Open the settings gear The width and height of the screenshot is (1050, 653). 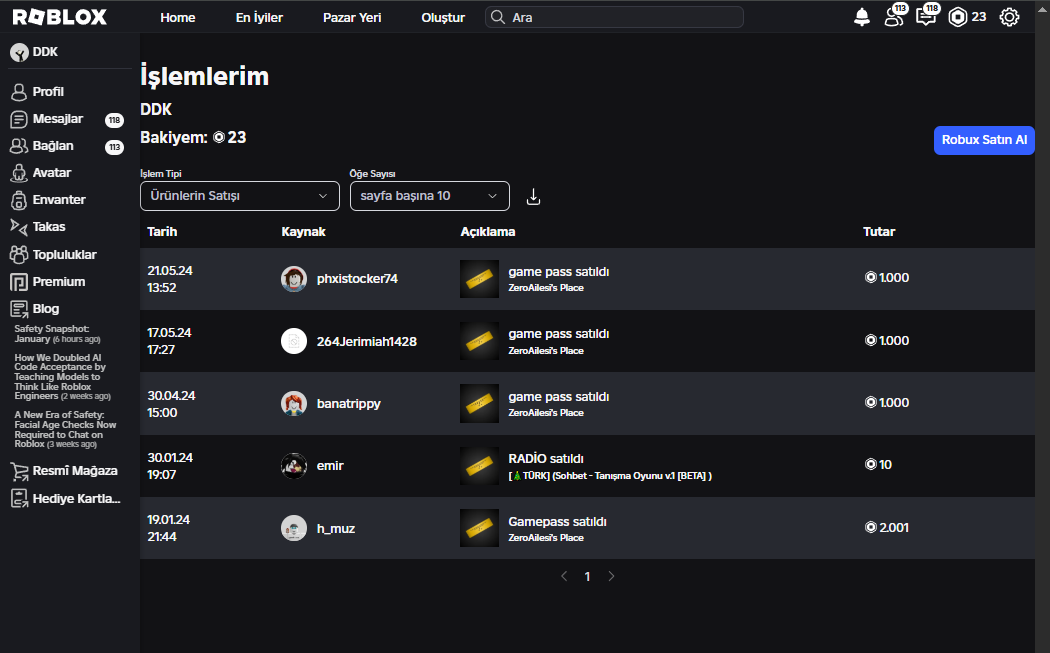coord(1009,17)
